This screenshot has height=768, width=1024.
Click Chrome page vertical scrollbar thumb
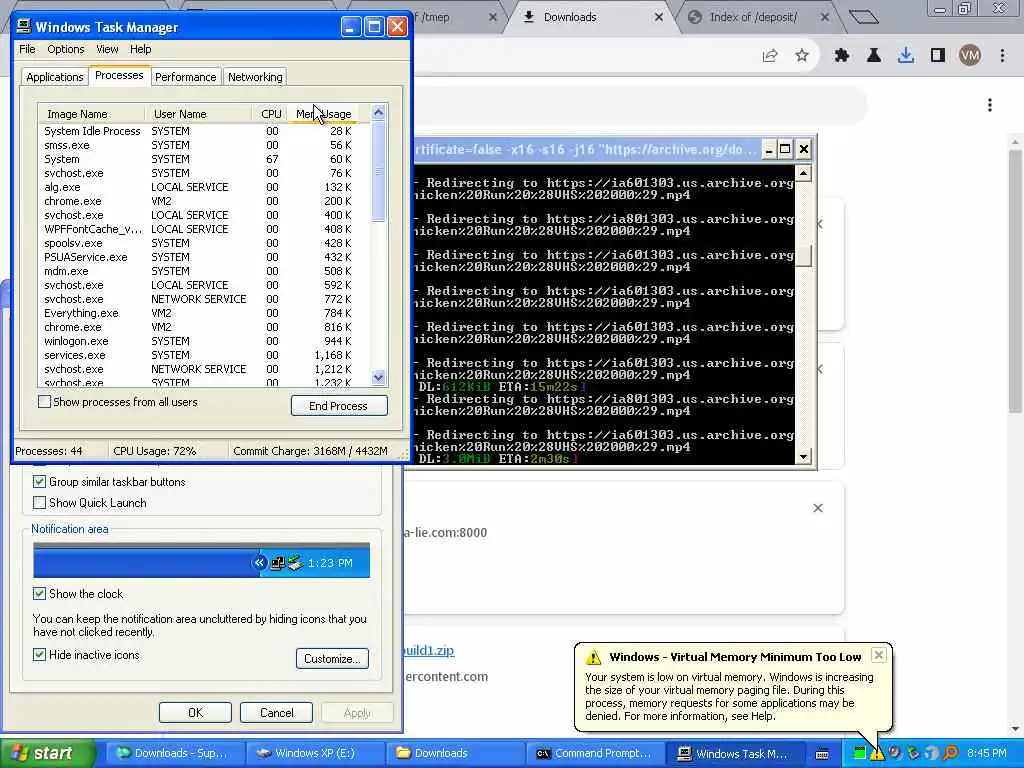[x=1014, y=281]
